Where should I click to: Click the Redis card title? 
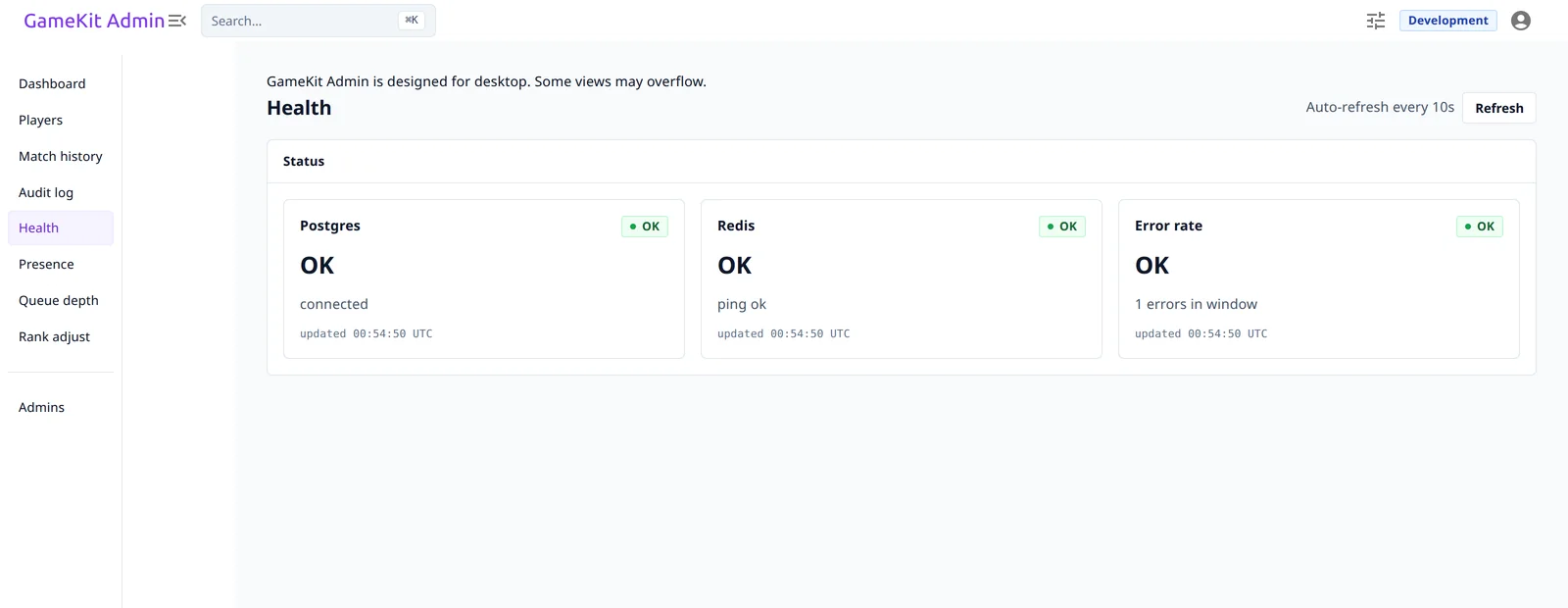point(736,227)
